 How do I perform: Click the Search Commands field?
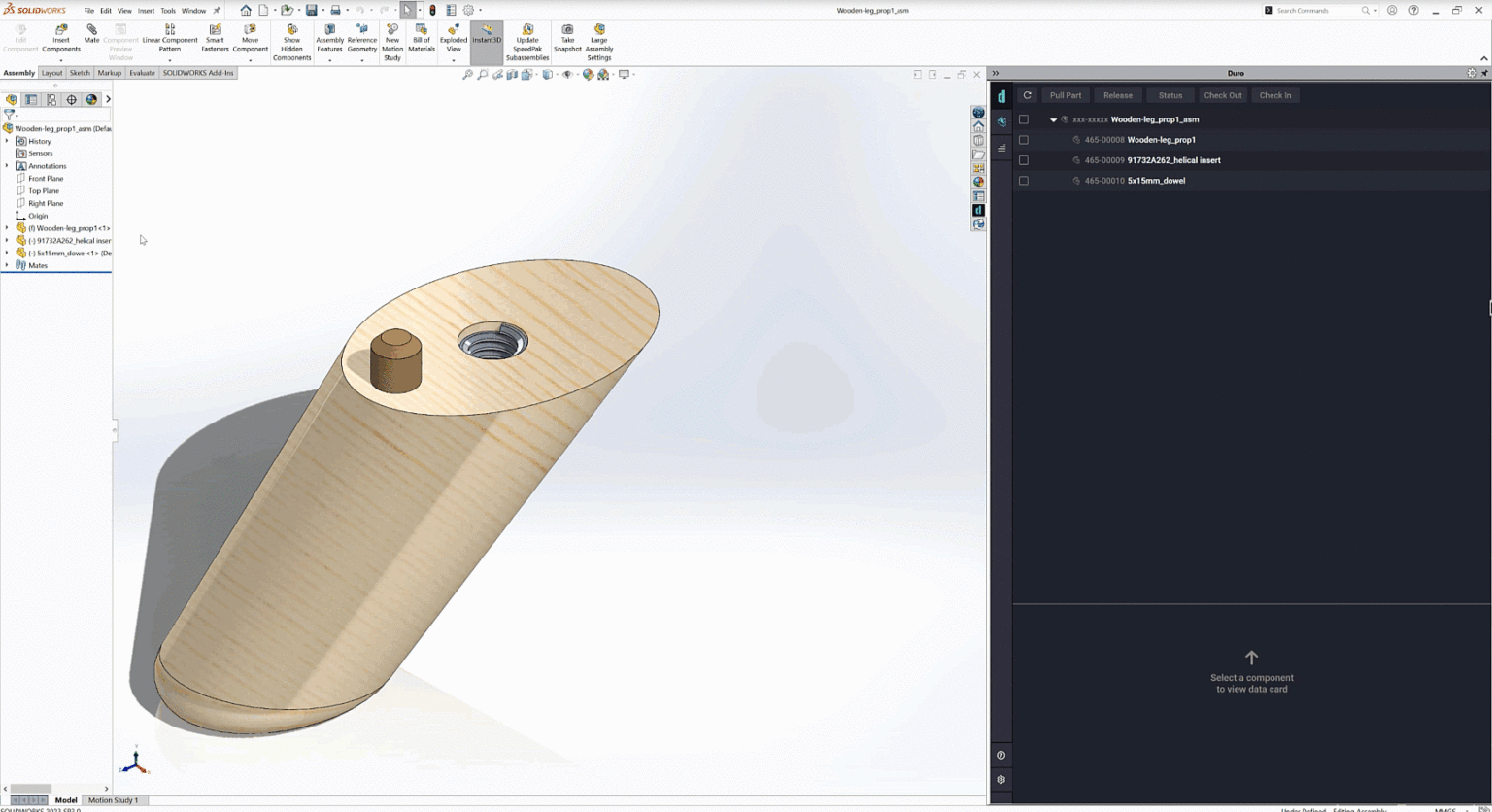[x=1316, y=11]
